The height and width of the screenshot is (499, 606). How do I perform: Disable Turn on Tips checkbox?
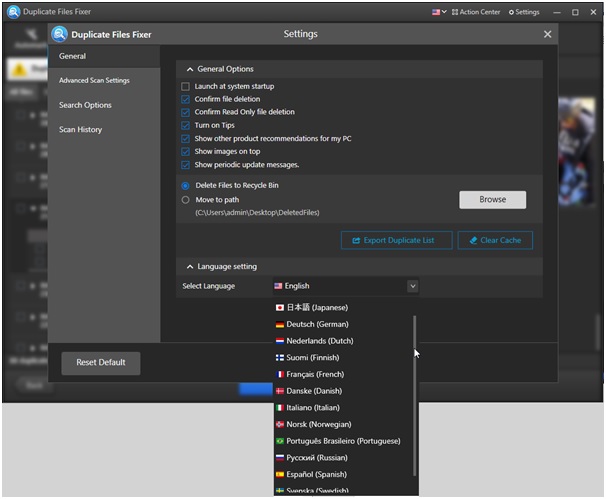[186, 126]
